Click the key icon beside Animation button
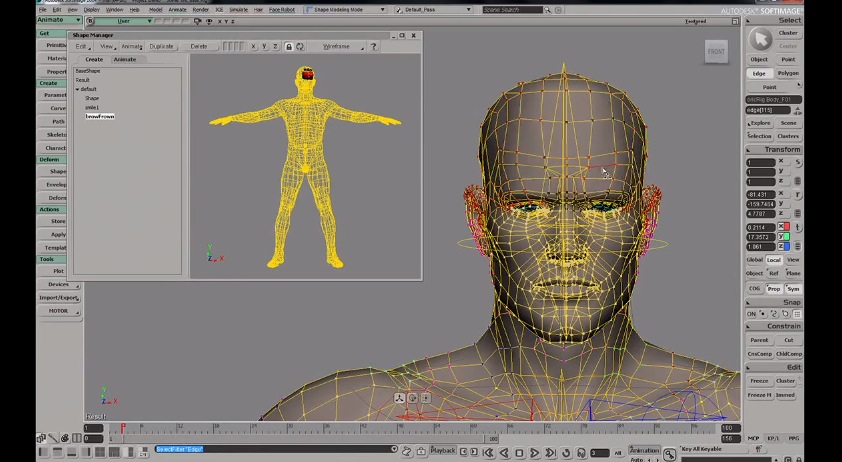The image size is (842, 462). click(x=669, y=454)
